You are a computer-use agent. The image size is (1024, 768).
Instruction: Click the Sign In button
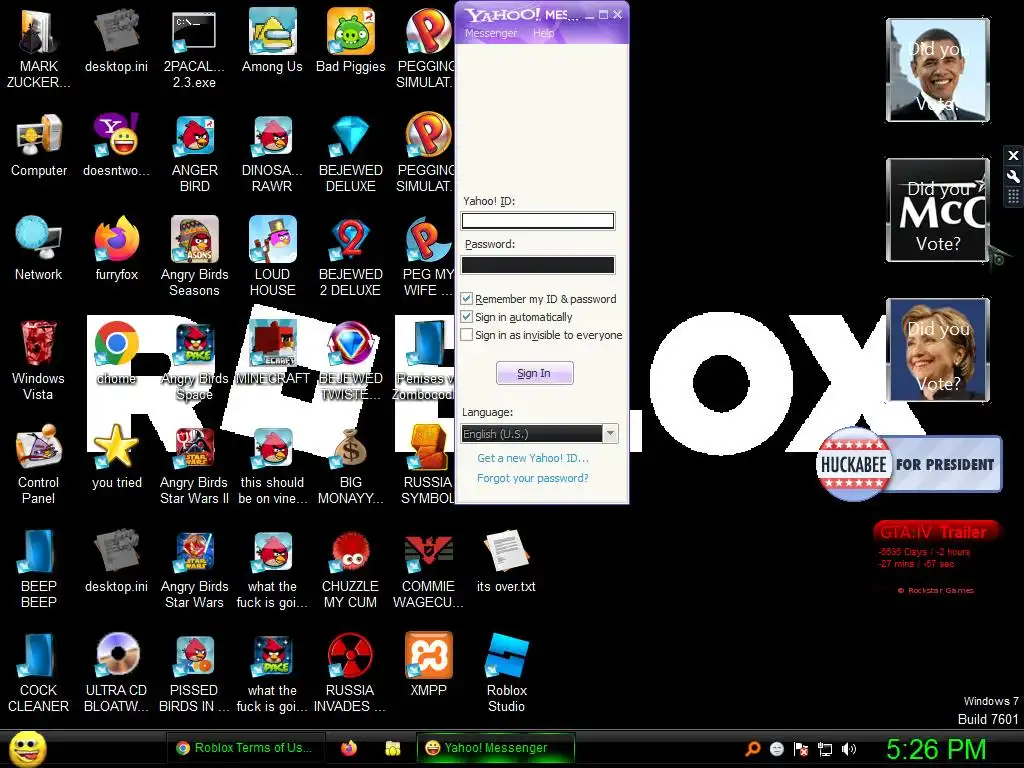click(534, 373)
